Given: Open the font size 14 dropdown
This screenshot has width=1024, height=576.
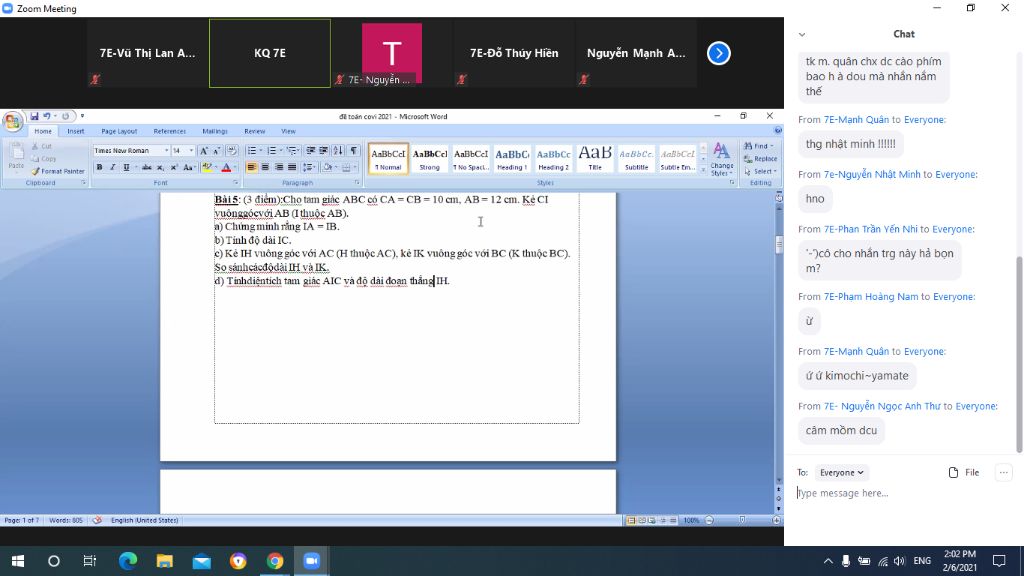Looking at the screenshot, I should coord(191,151).
